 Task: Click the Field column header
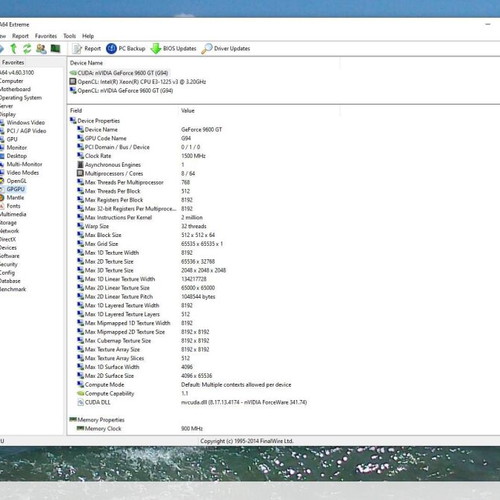point(76,110)
